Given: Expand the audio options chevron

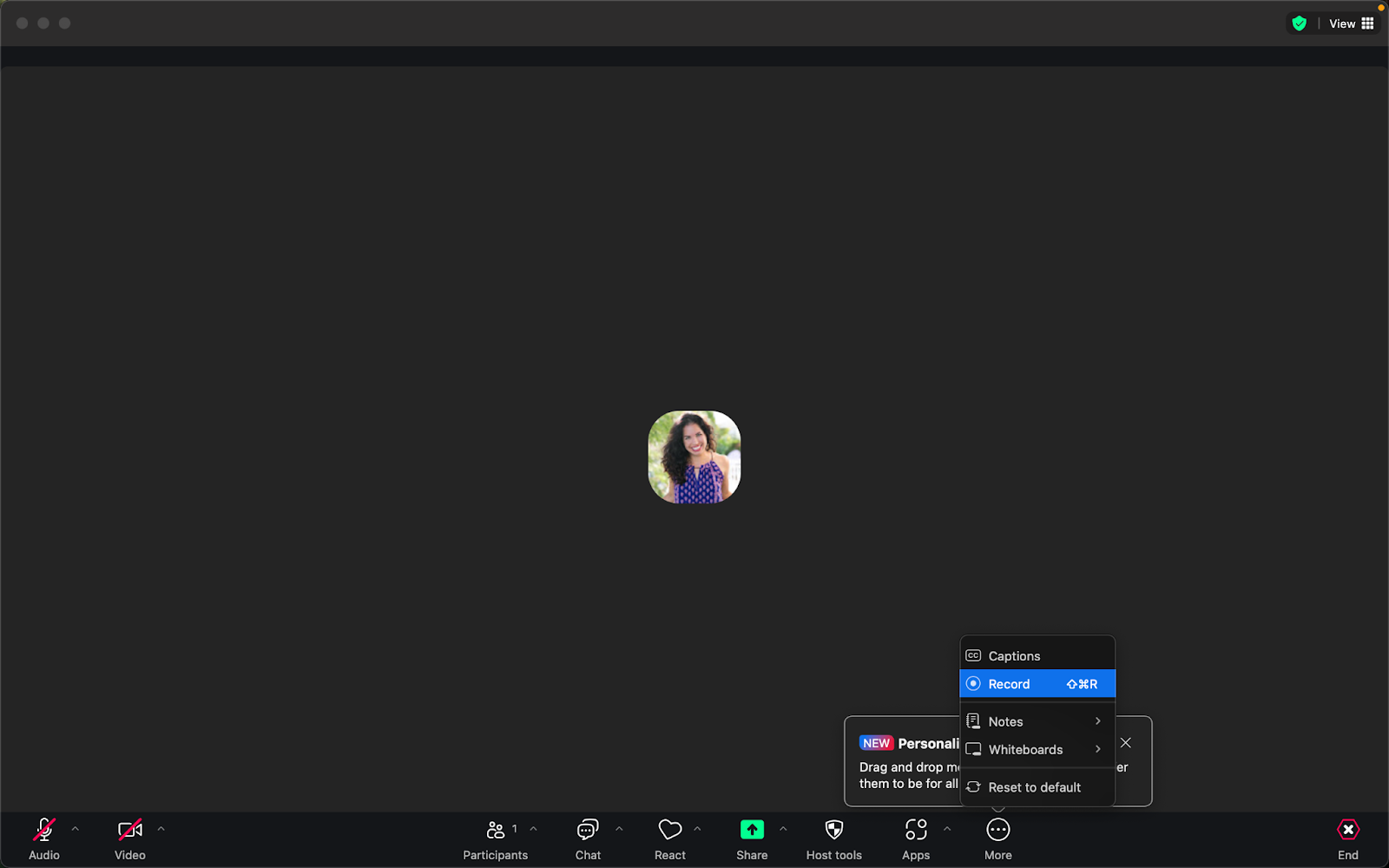Looking at the screenshot, I should [76, 829].
